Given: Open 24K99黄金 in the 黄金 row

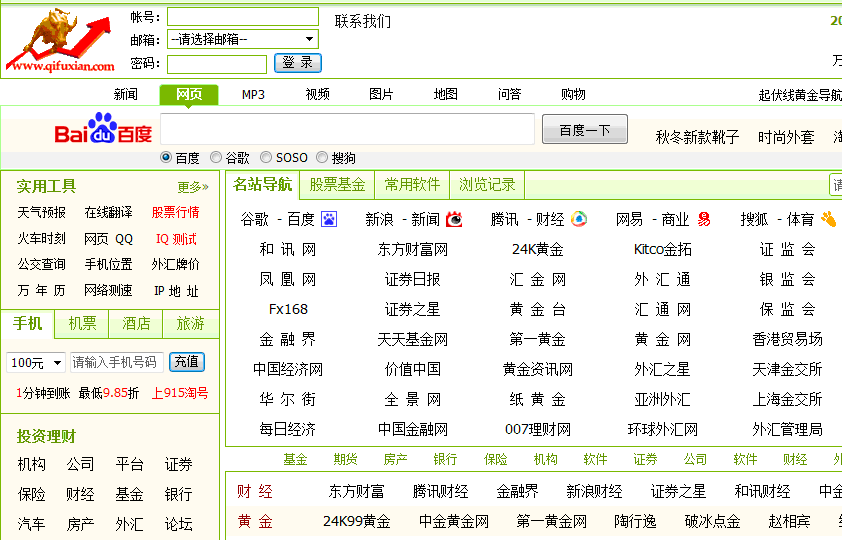Looking at the screenshot, I should click(357, 522).
